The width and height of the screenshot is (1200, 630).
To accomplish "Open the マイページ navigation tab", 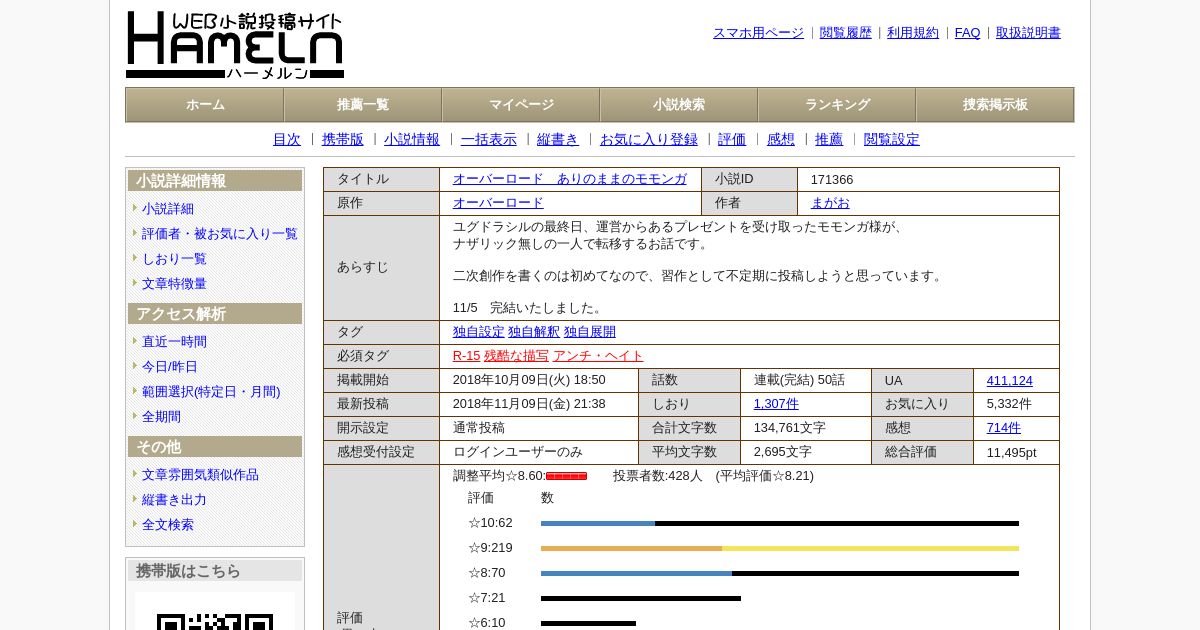I will (521, 105).
